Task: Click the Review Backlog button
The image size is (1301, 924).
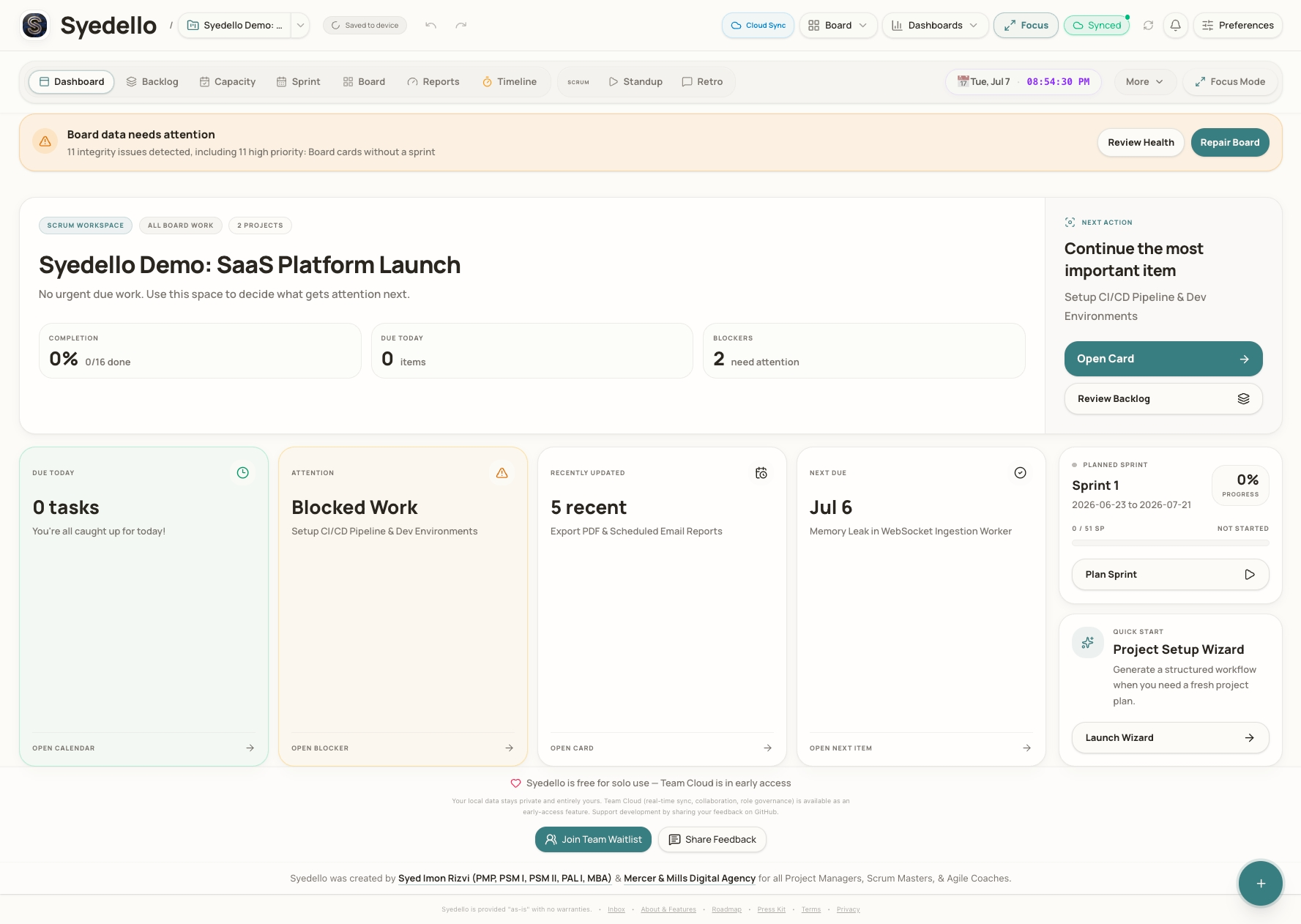Action: 1163,399
